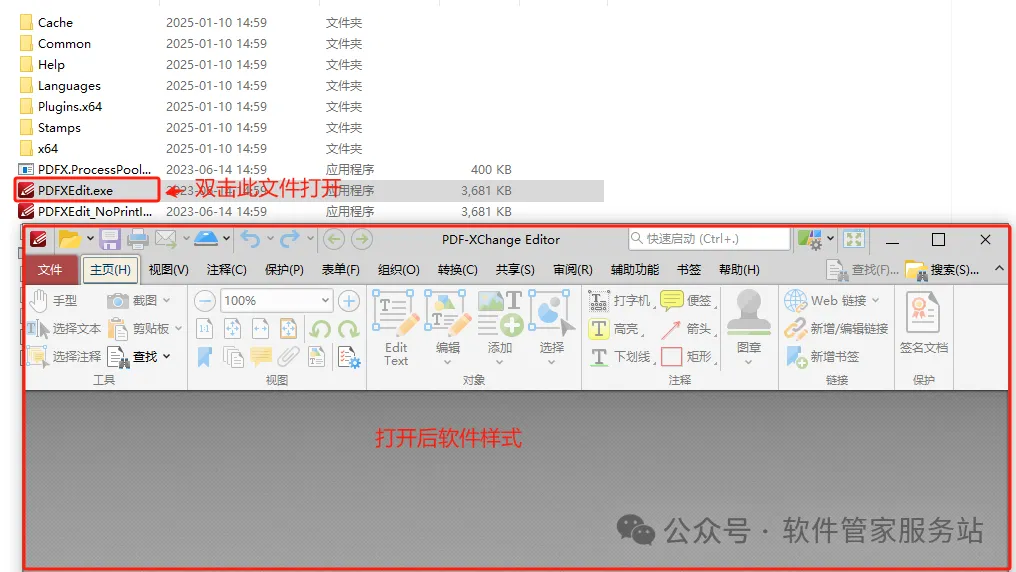Click the Sign Document icon (签名文档)

tap(923, 323)
